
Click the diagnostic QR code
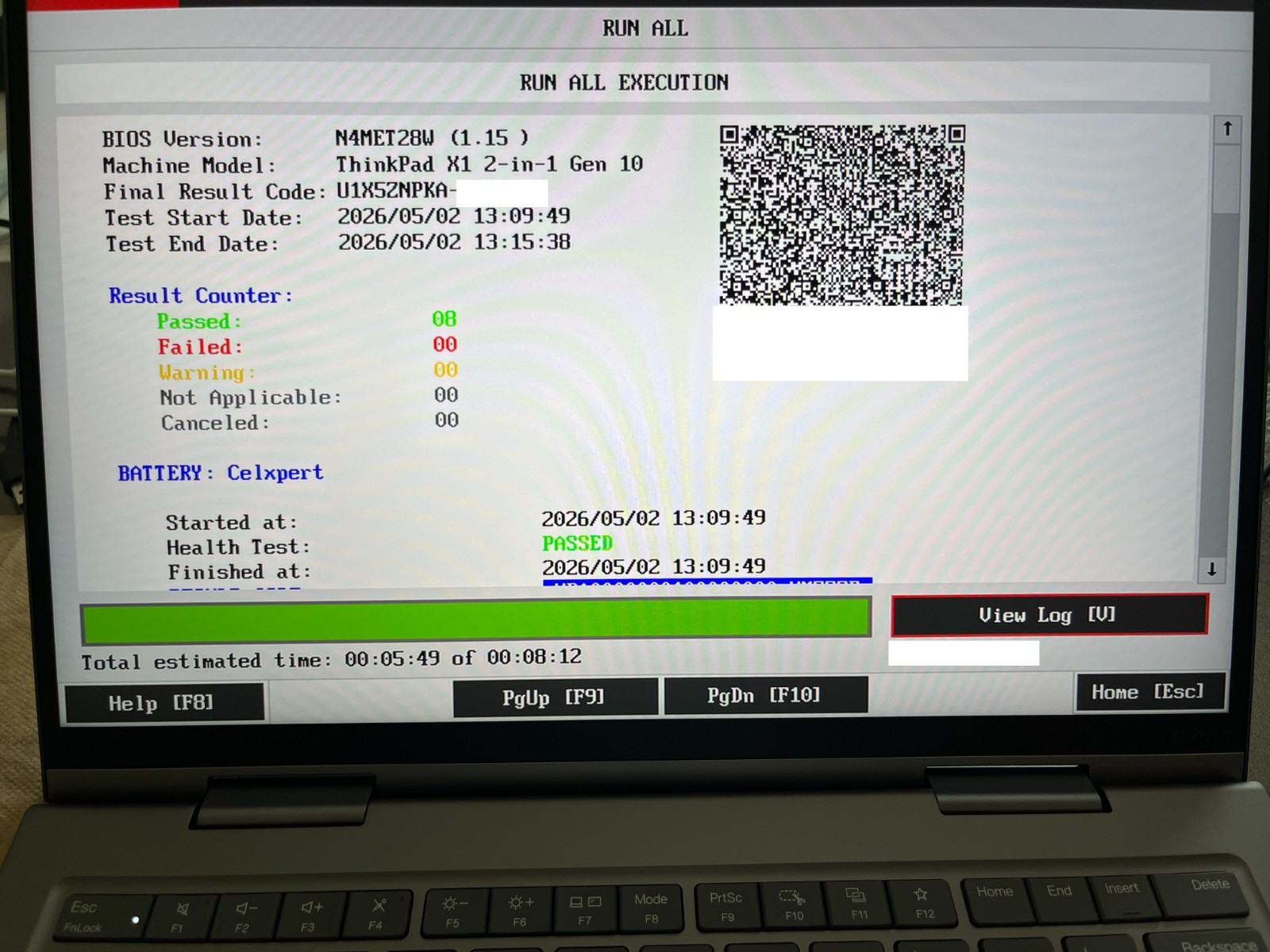tap(842, 214)
